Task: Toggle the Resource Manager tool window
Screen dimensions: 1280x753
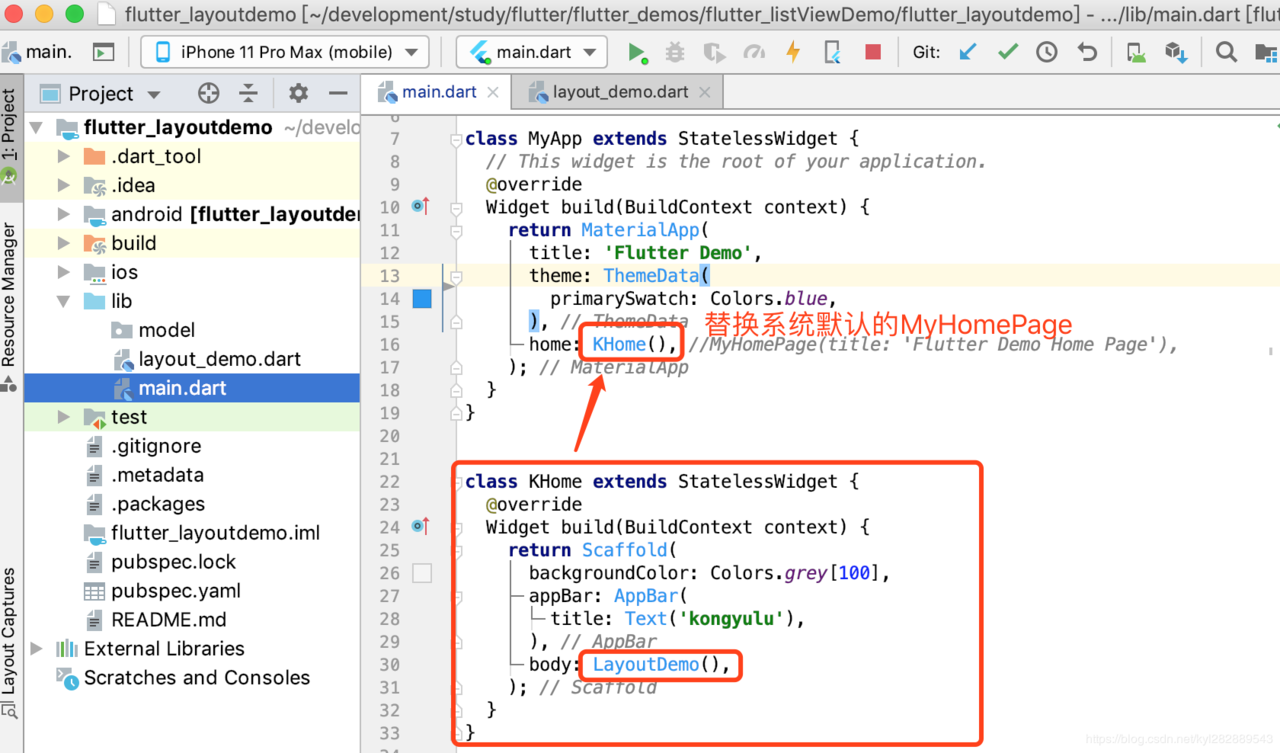Action: 9,305
